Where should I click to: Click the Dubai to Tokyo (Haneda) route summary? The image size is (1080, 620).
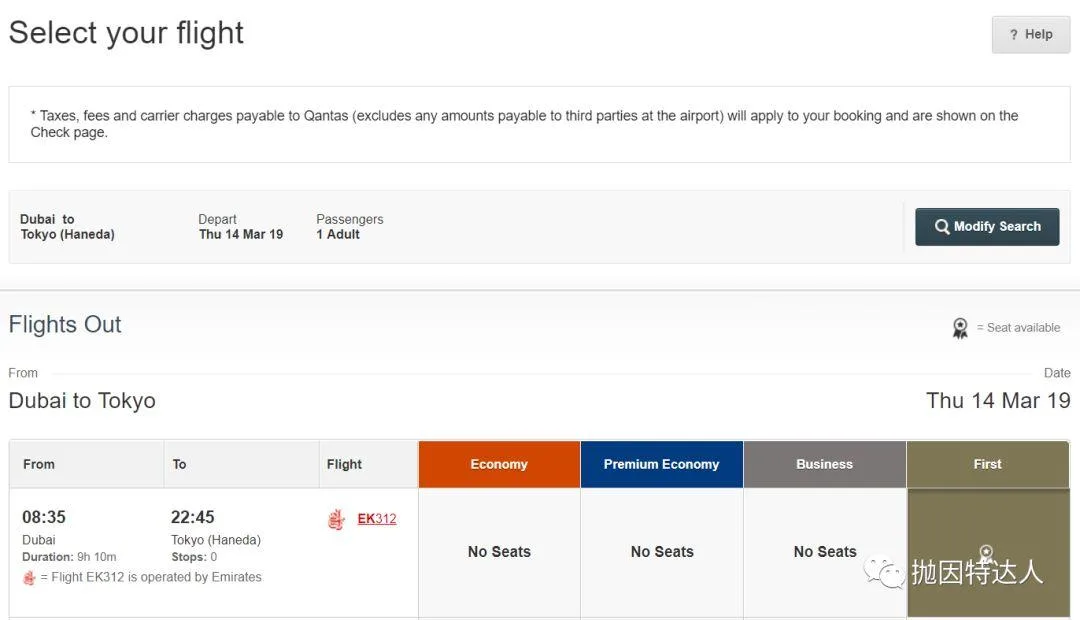68,227
